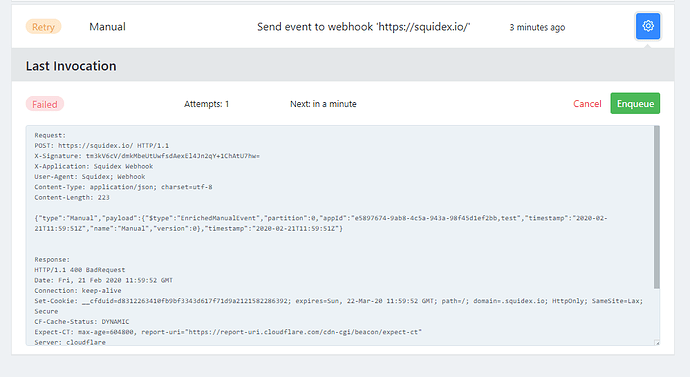Click the X-Application header line
The width and height of the screenshot is (690, 377).
94,166
